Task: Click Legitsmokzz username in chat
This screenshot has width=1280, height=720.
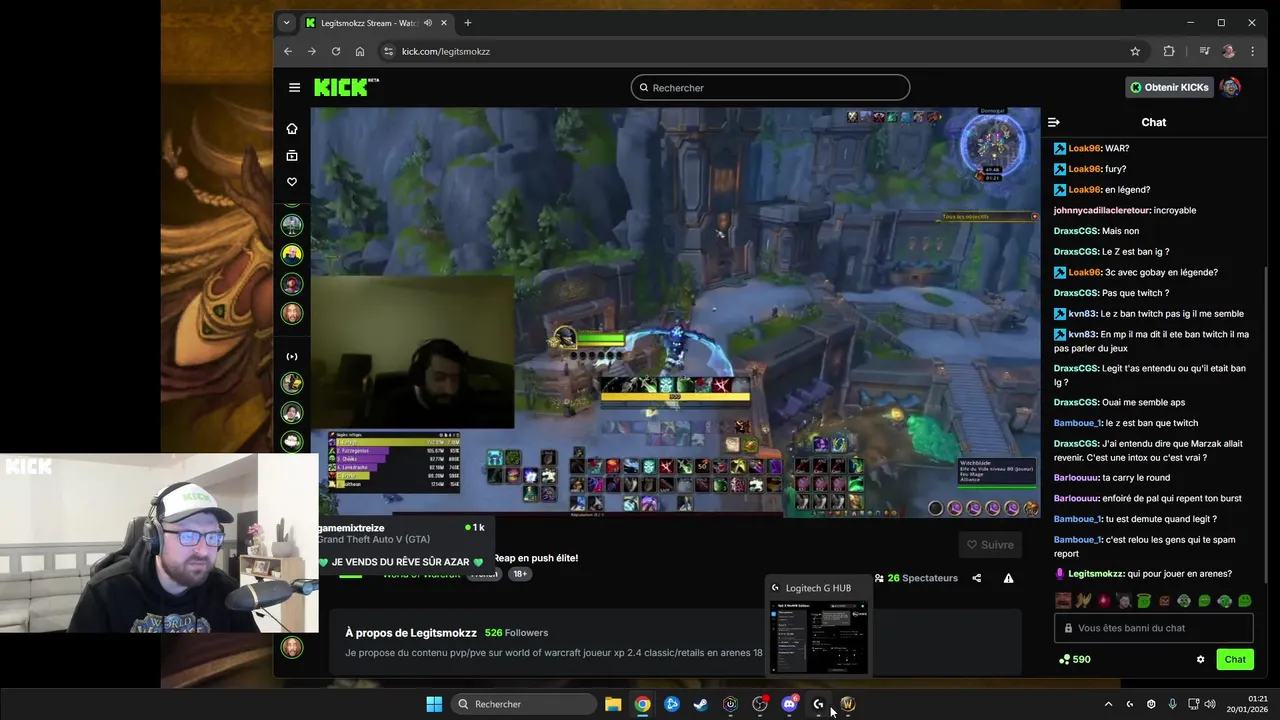Action: (1096, 574)
